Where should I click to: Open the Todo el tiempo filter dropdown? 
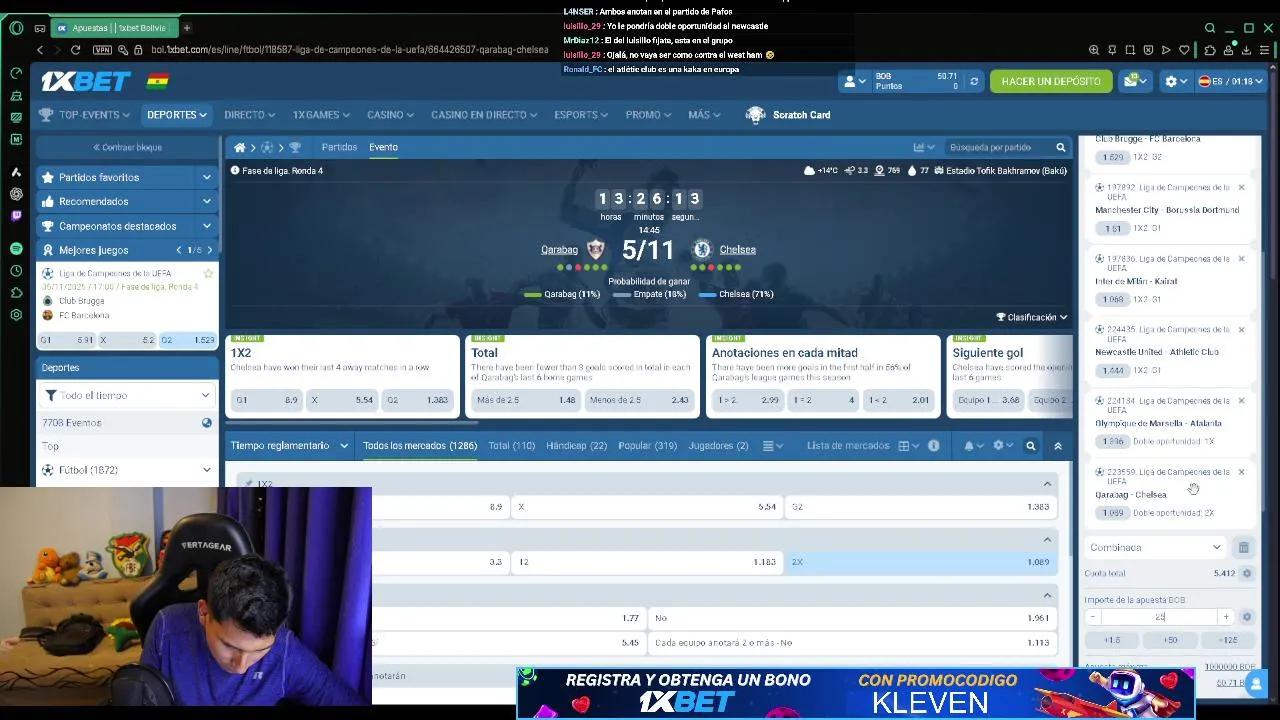pos(127,395)
